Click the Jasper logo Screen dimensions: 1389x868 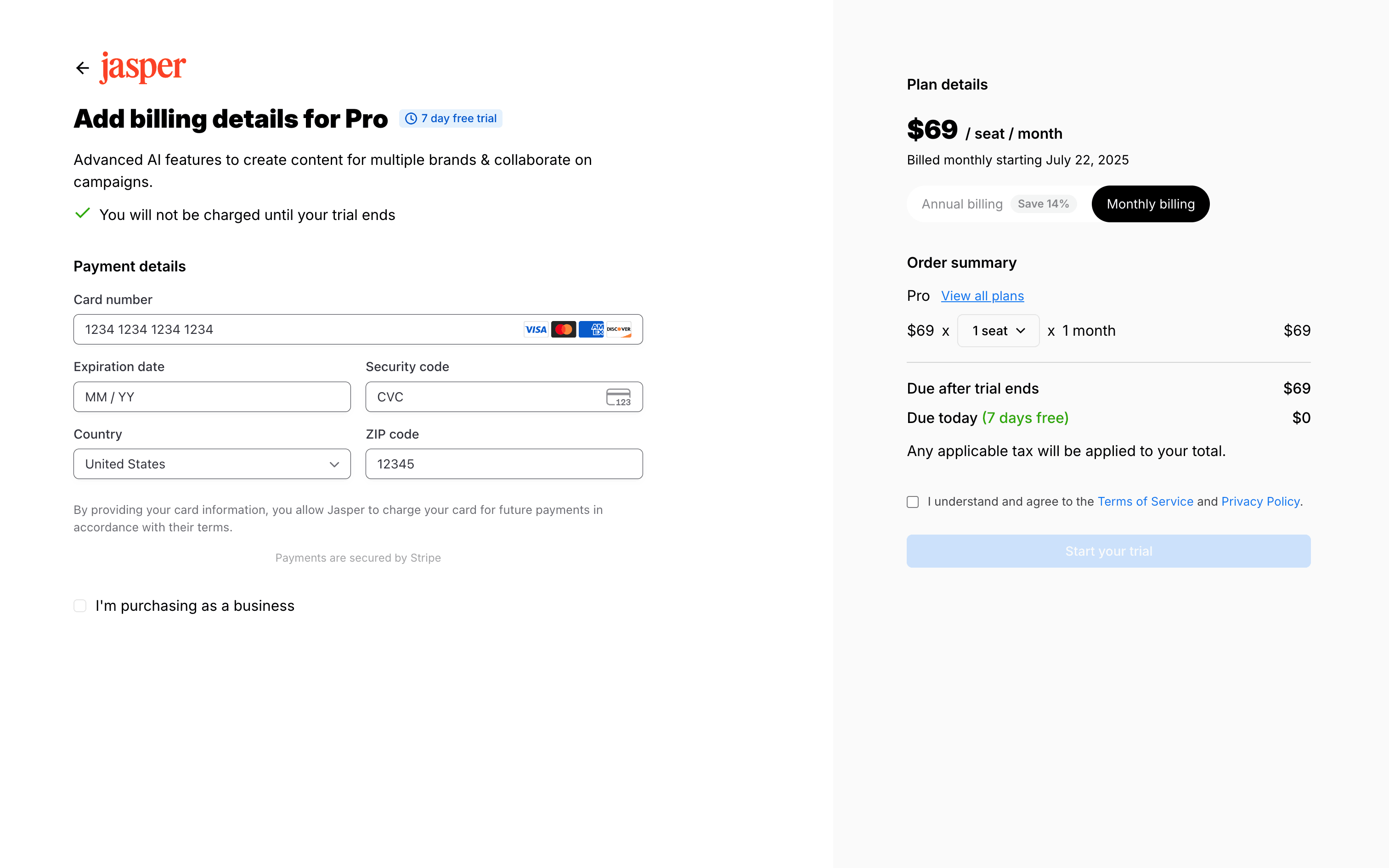143,67
